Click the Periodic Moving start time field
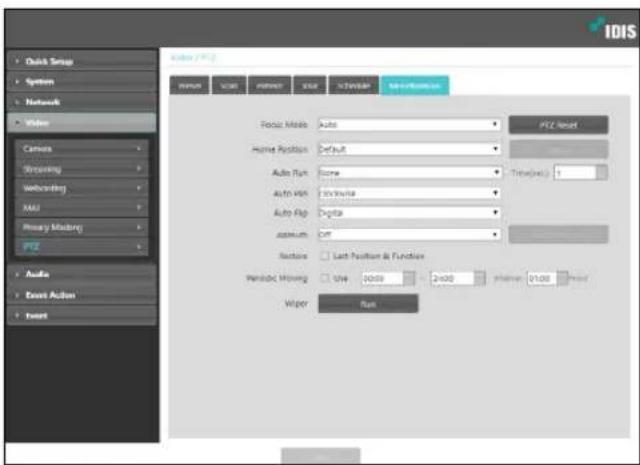640x465 pixels. tap(382, 278)
